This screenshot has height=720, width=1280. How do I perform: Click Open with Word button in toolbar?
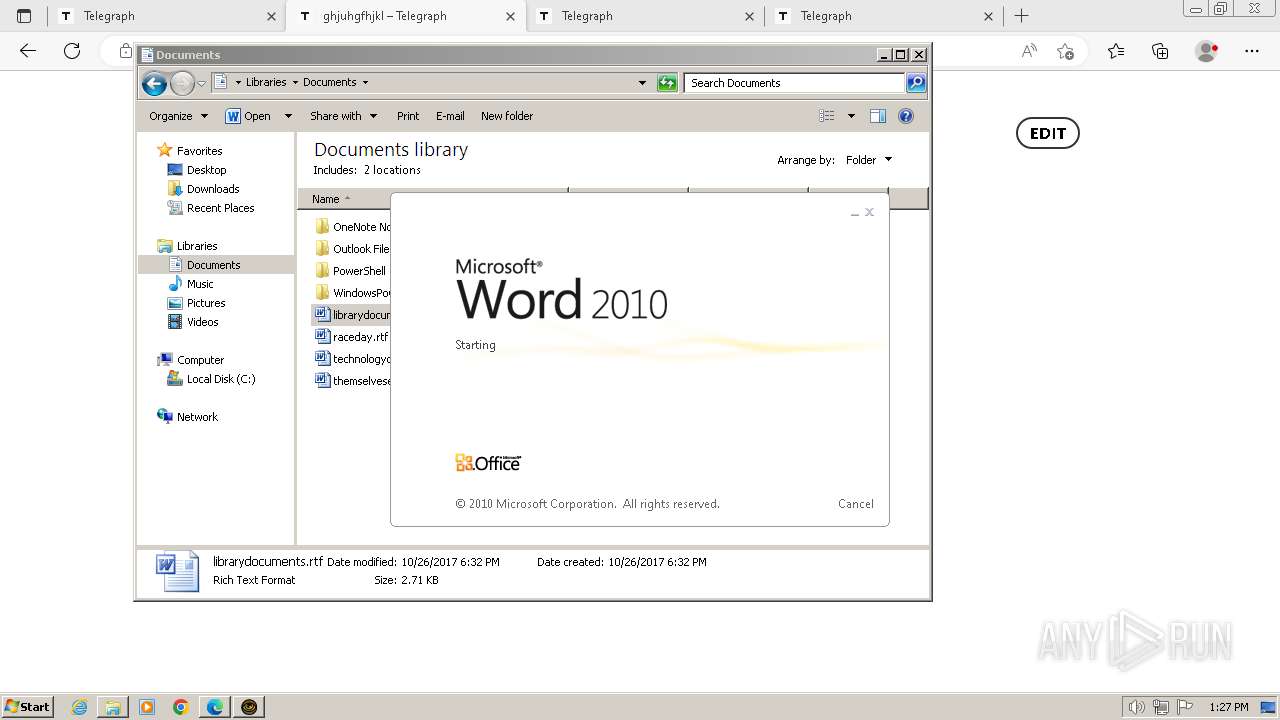248,116
